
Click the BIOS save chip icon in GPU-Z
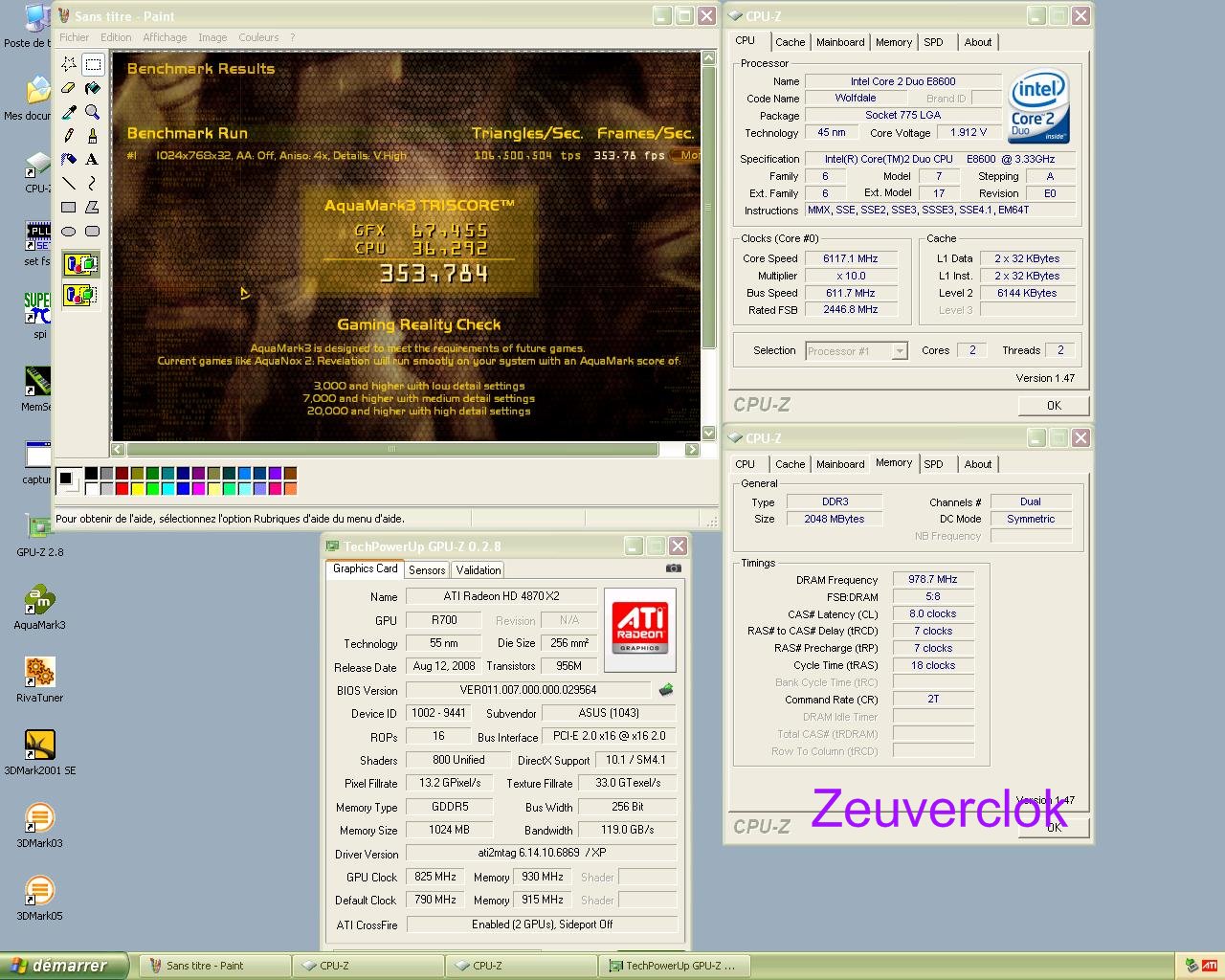666,690
